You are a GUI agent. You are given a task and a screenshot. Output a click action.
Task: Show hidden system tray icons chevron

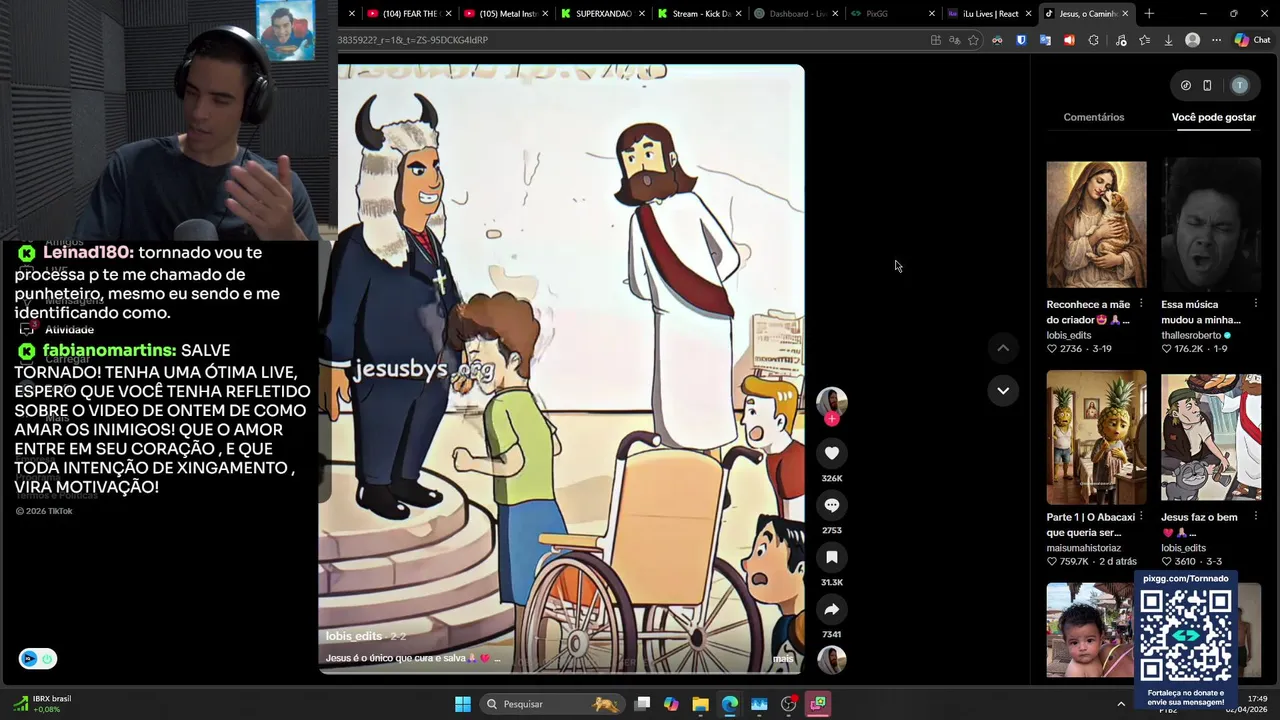coord(1121,704)
